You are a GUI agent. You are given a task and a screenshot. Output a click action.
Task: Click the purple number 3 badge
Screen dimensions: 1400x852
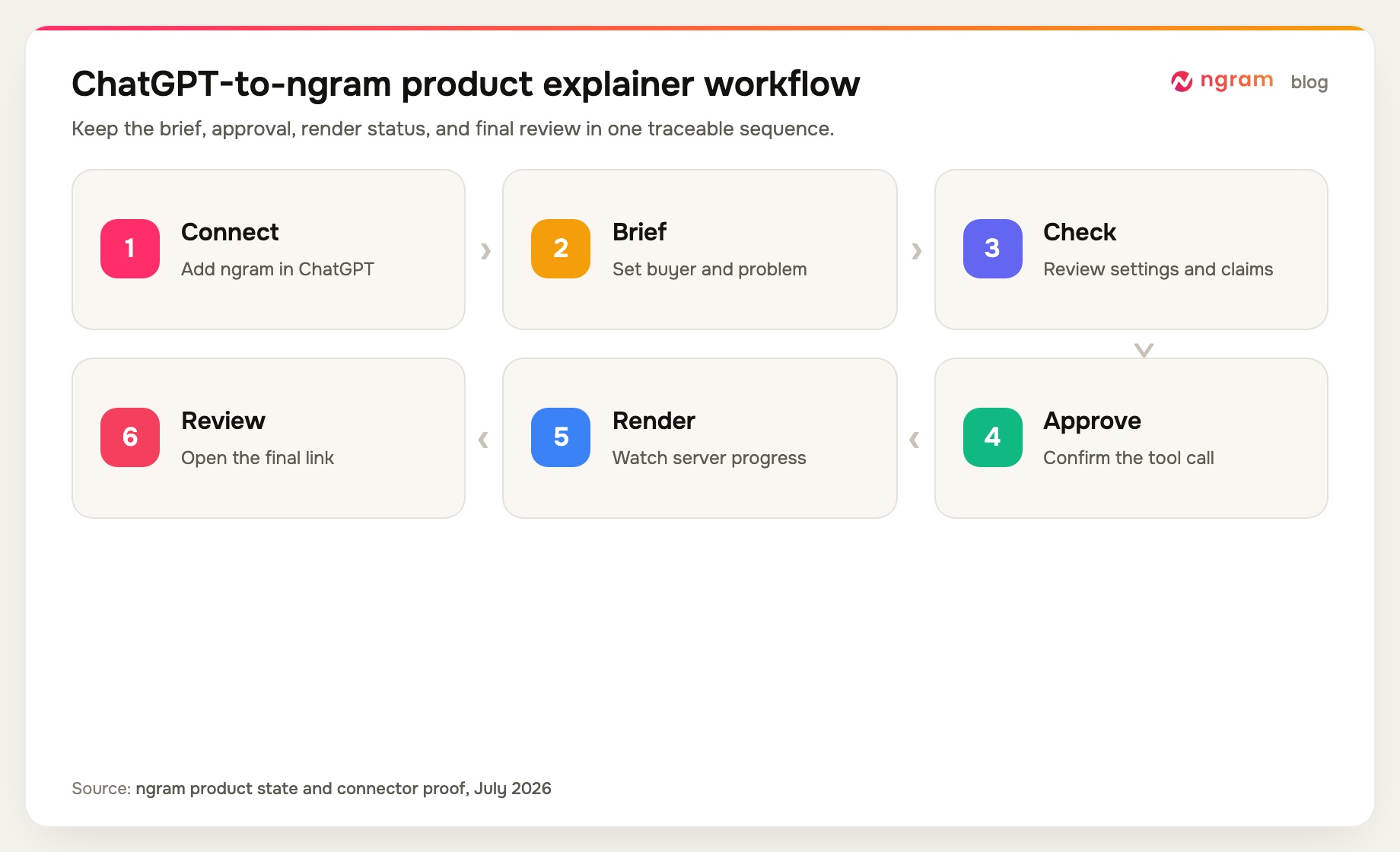point(993,249)
